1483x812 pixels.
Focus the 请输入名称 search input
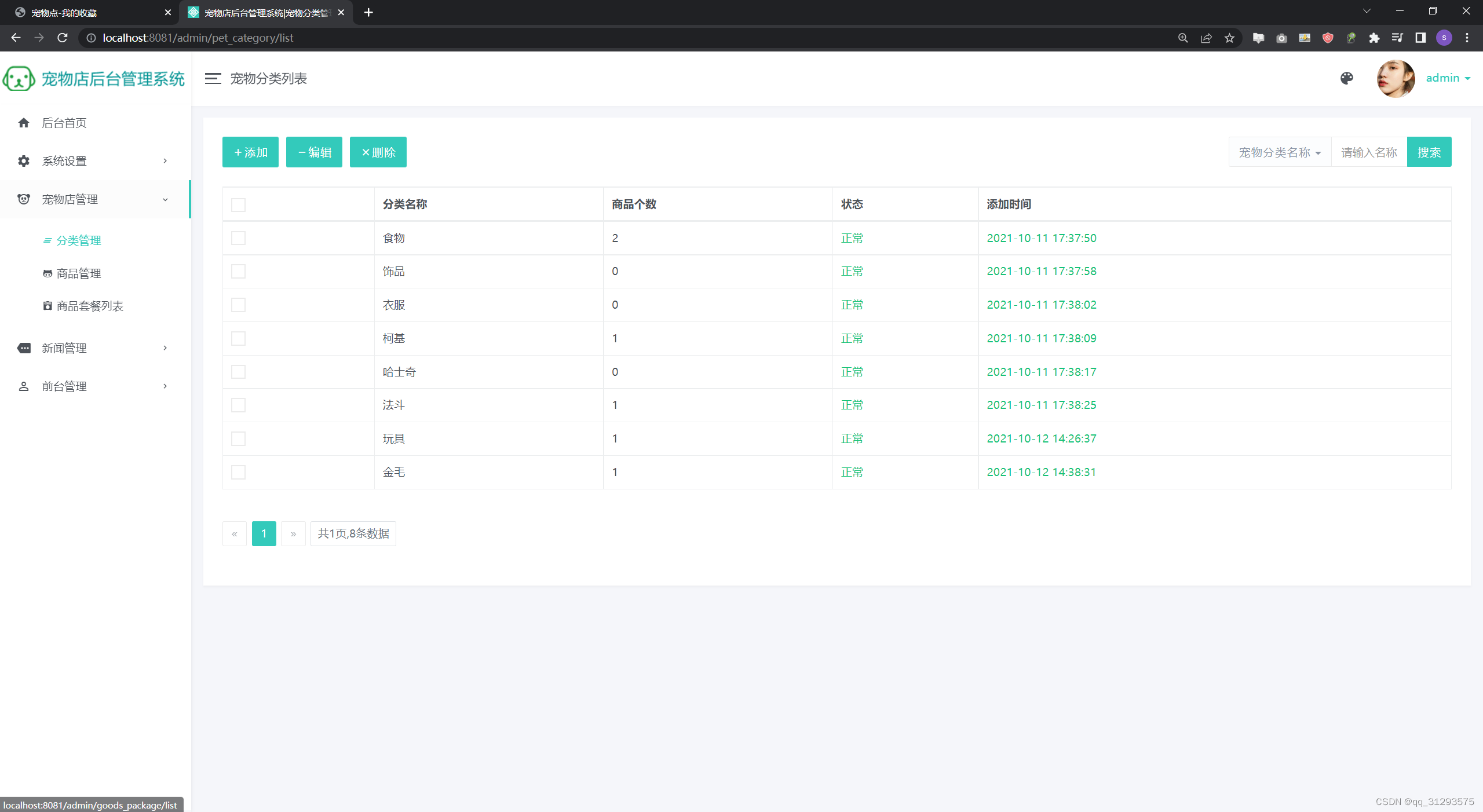coord(1369,152)
